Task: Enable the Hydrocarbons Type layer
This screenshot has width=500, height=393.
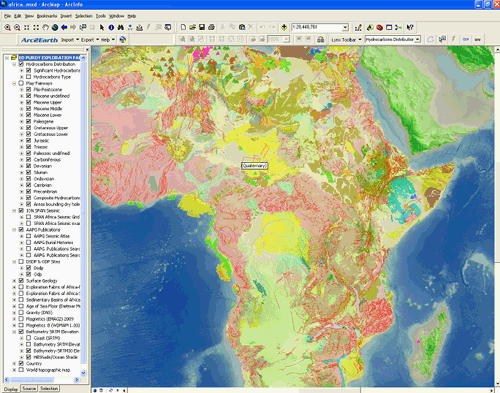Action: point(29,77)
